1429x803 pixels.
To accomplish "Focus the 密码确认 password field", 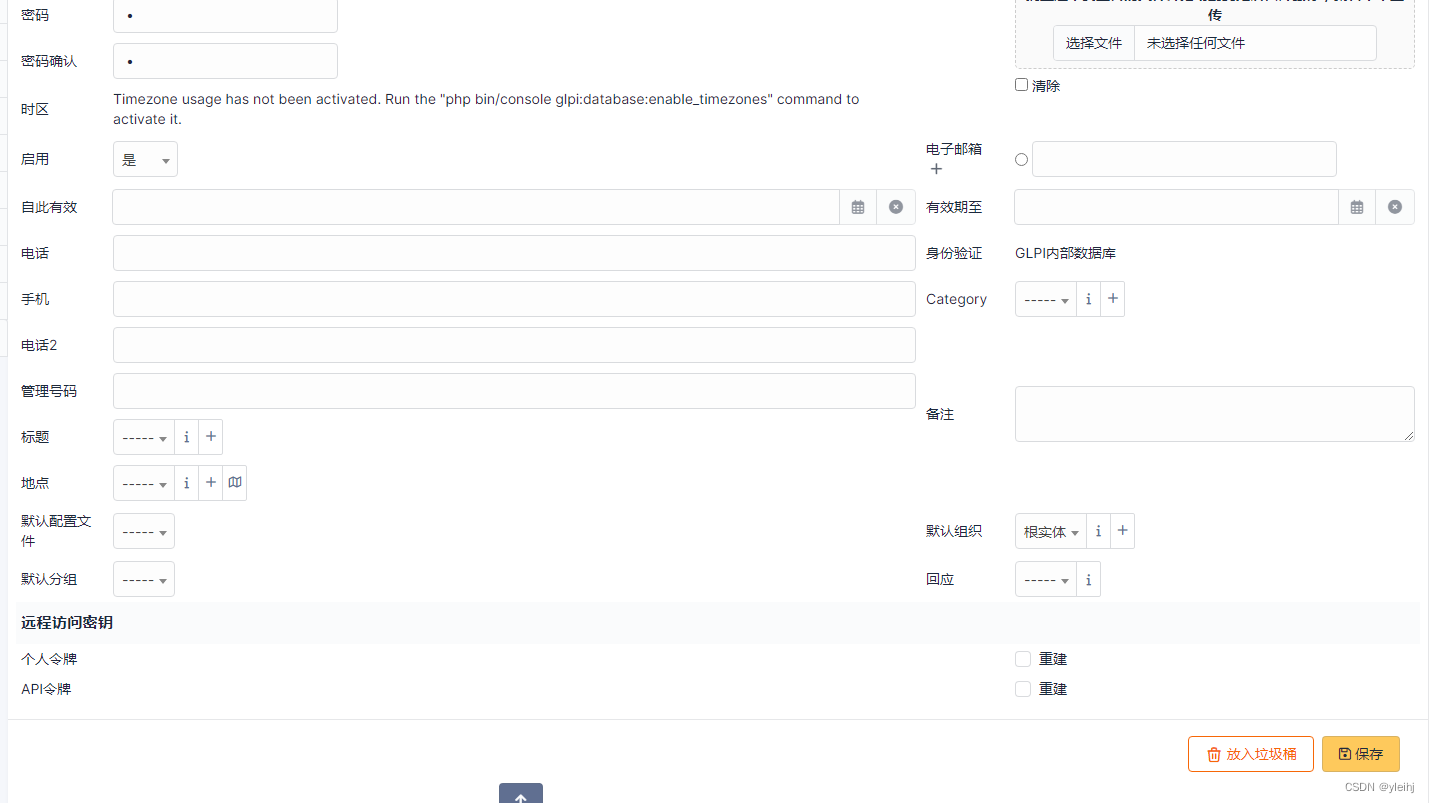I will tap(225, 61).
